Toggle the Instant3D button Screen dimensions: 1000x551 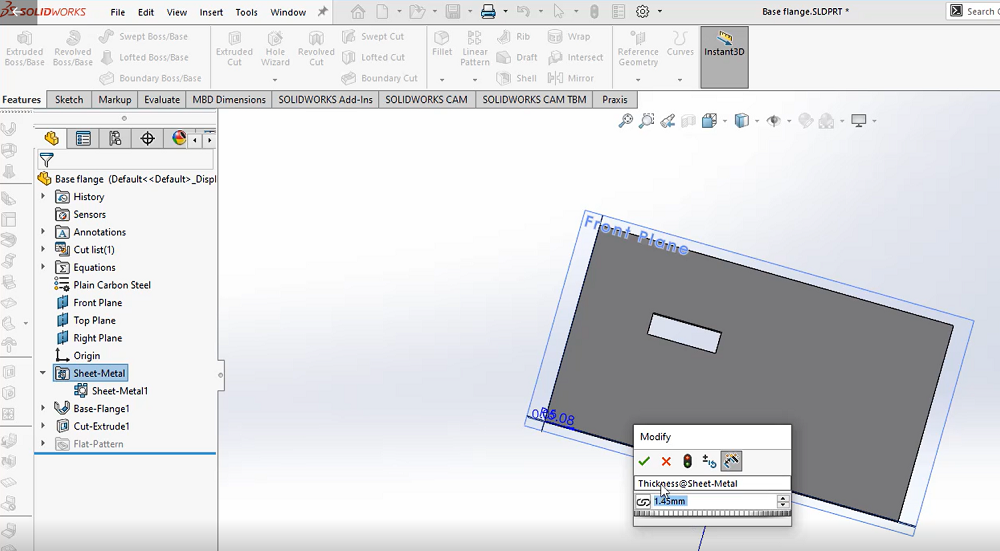[x=724, y=57]
